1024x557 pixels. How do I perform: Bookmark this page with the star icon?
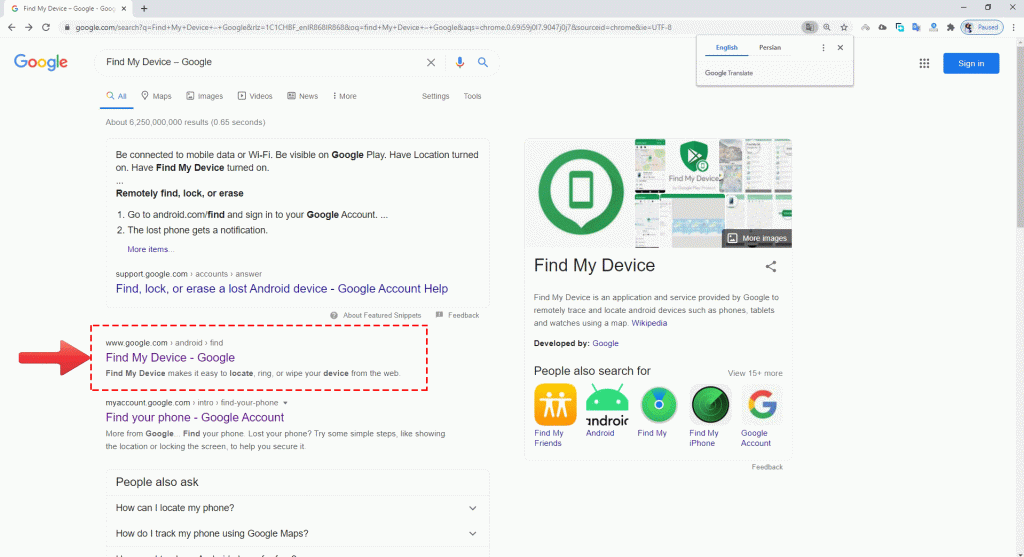click(x=844, y=27)
